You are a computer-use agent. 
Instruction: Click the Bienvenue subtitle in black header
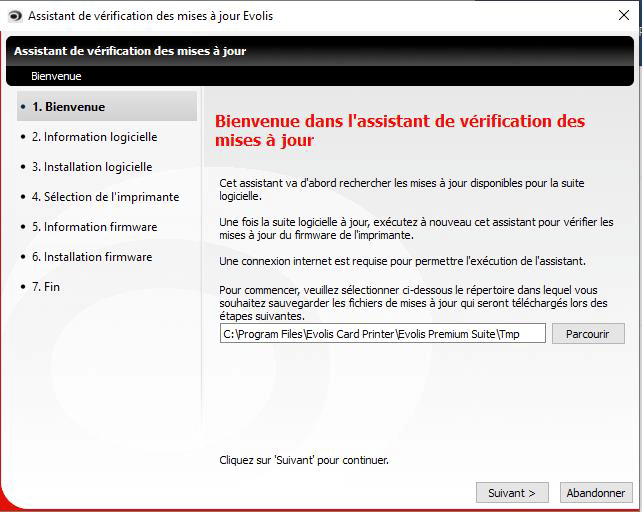pos(56,76)
